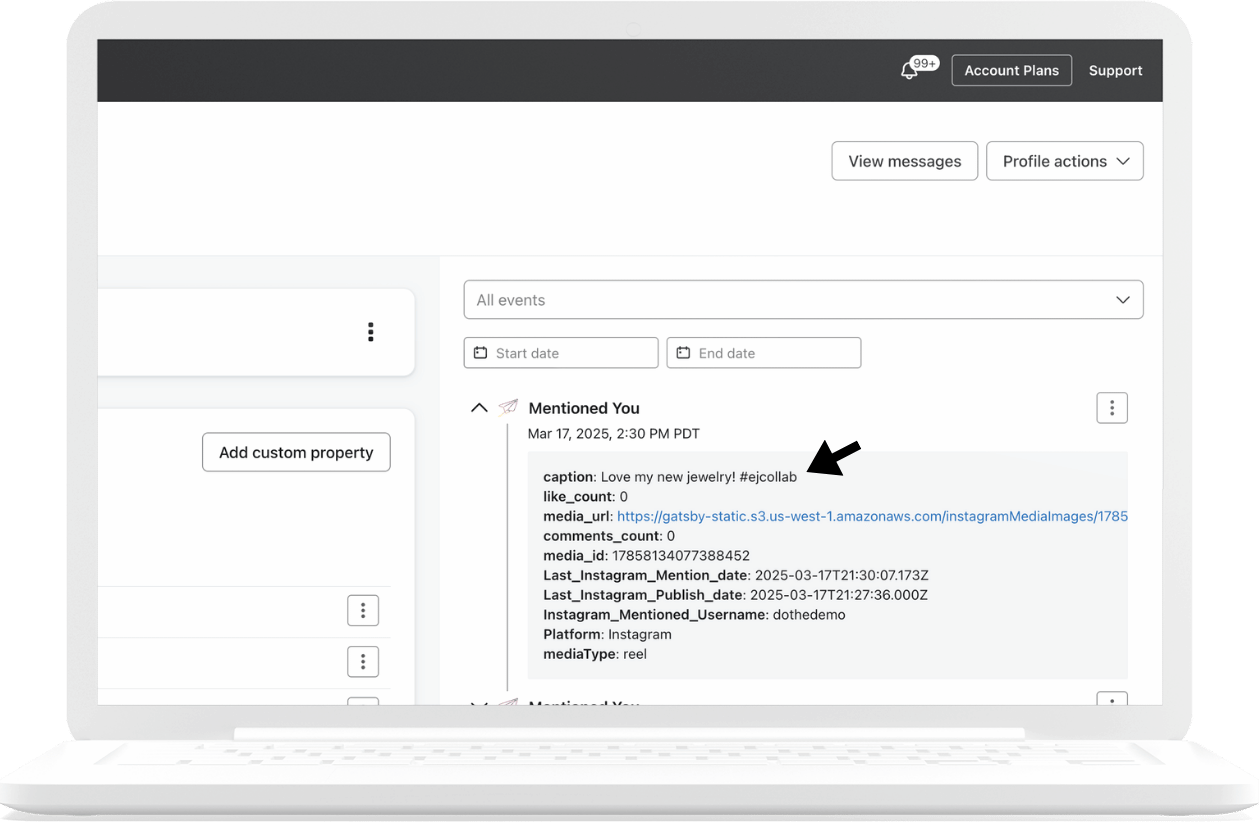Click the Mentioned You event title
Screen dimensions: 1259x822
[x=584, y=408]
